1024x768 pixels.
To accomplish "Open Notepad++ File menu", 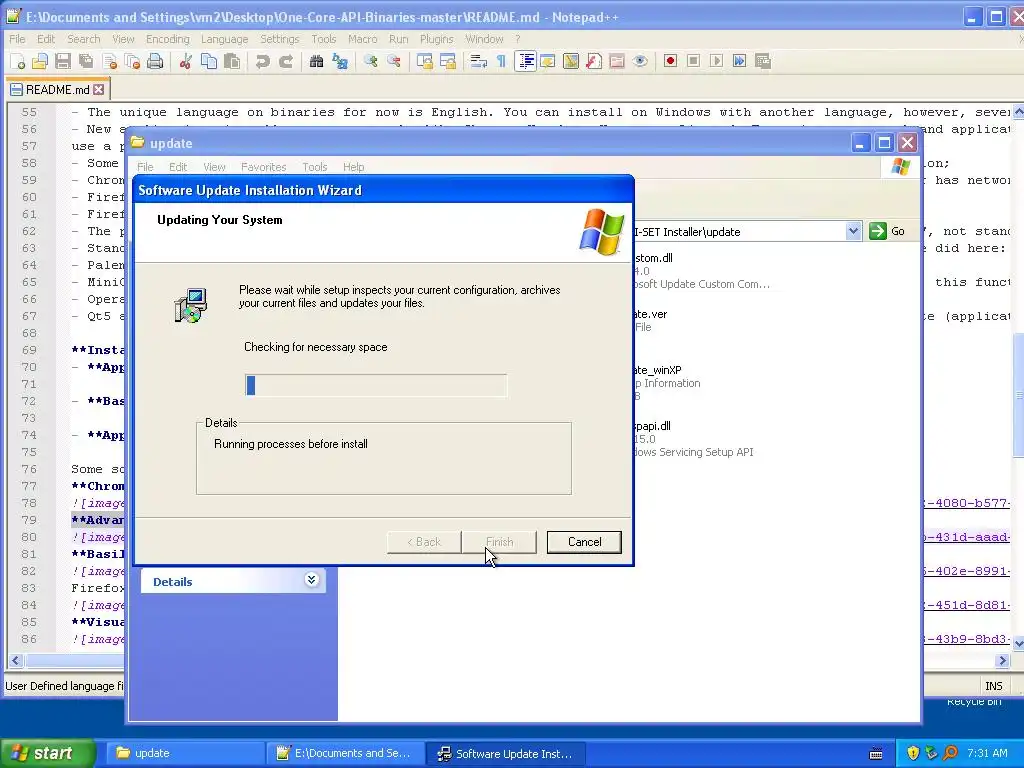I will pyautogui.click(x=17, y=39).
